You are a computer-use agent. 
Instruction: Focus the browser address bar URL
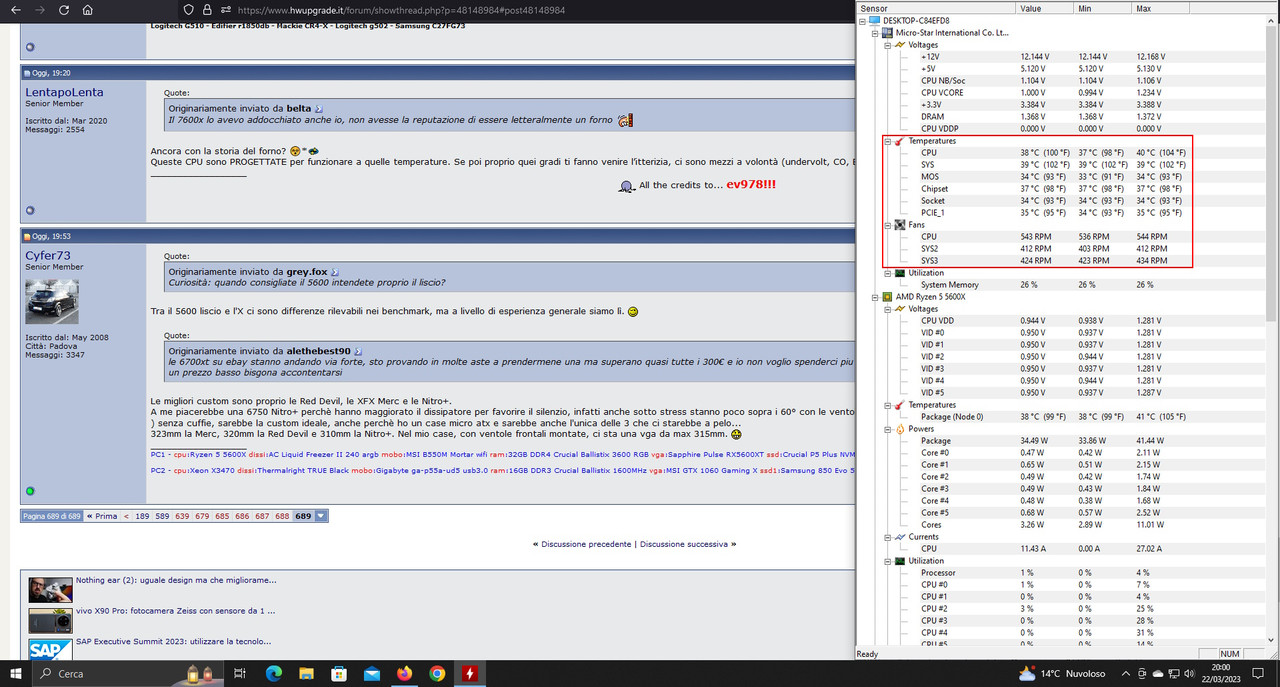(x=400, y=10)
